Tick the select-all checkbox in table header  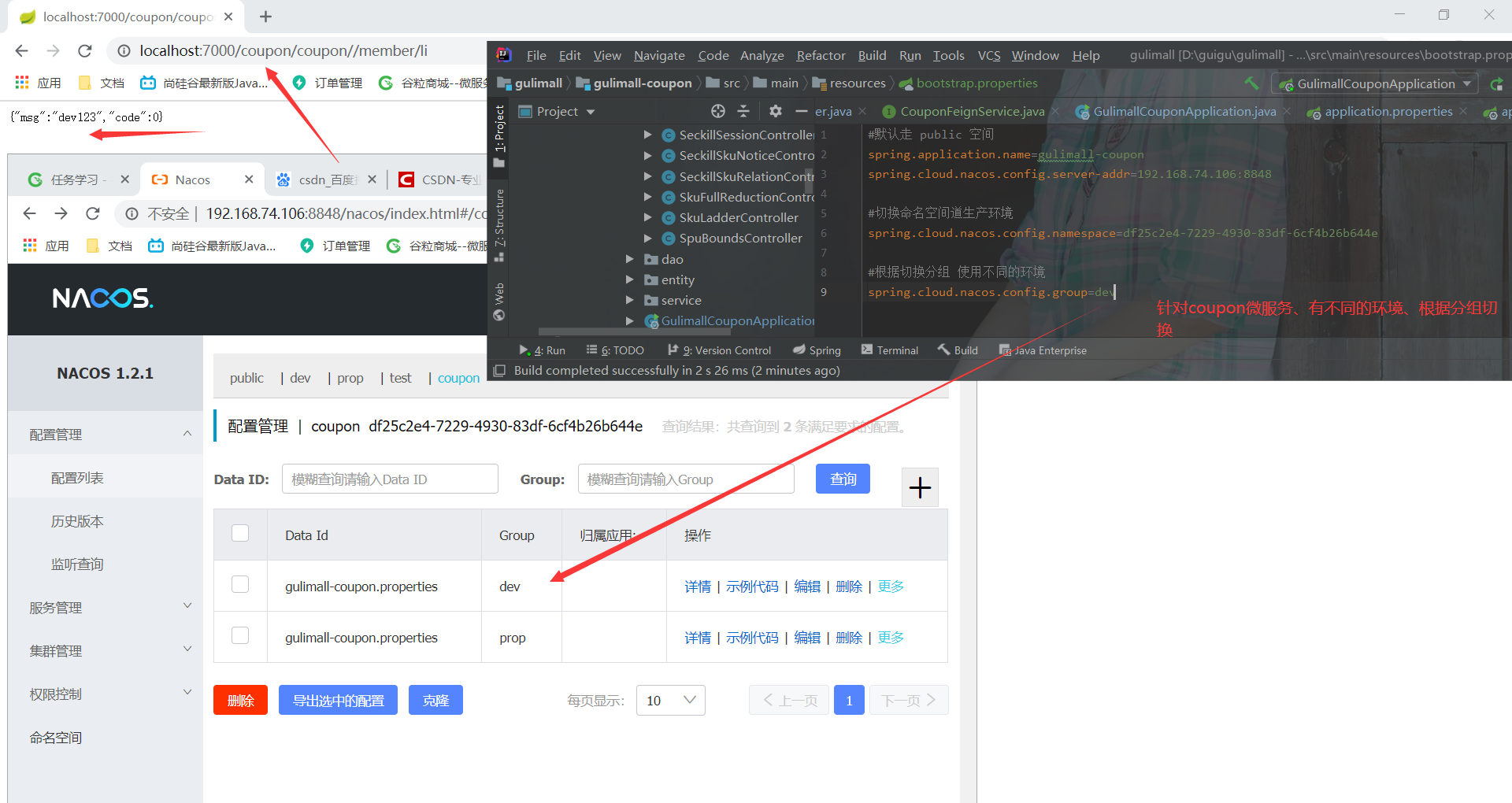tap(240, 533)
